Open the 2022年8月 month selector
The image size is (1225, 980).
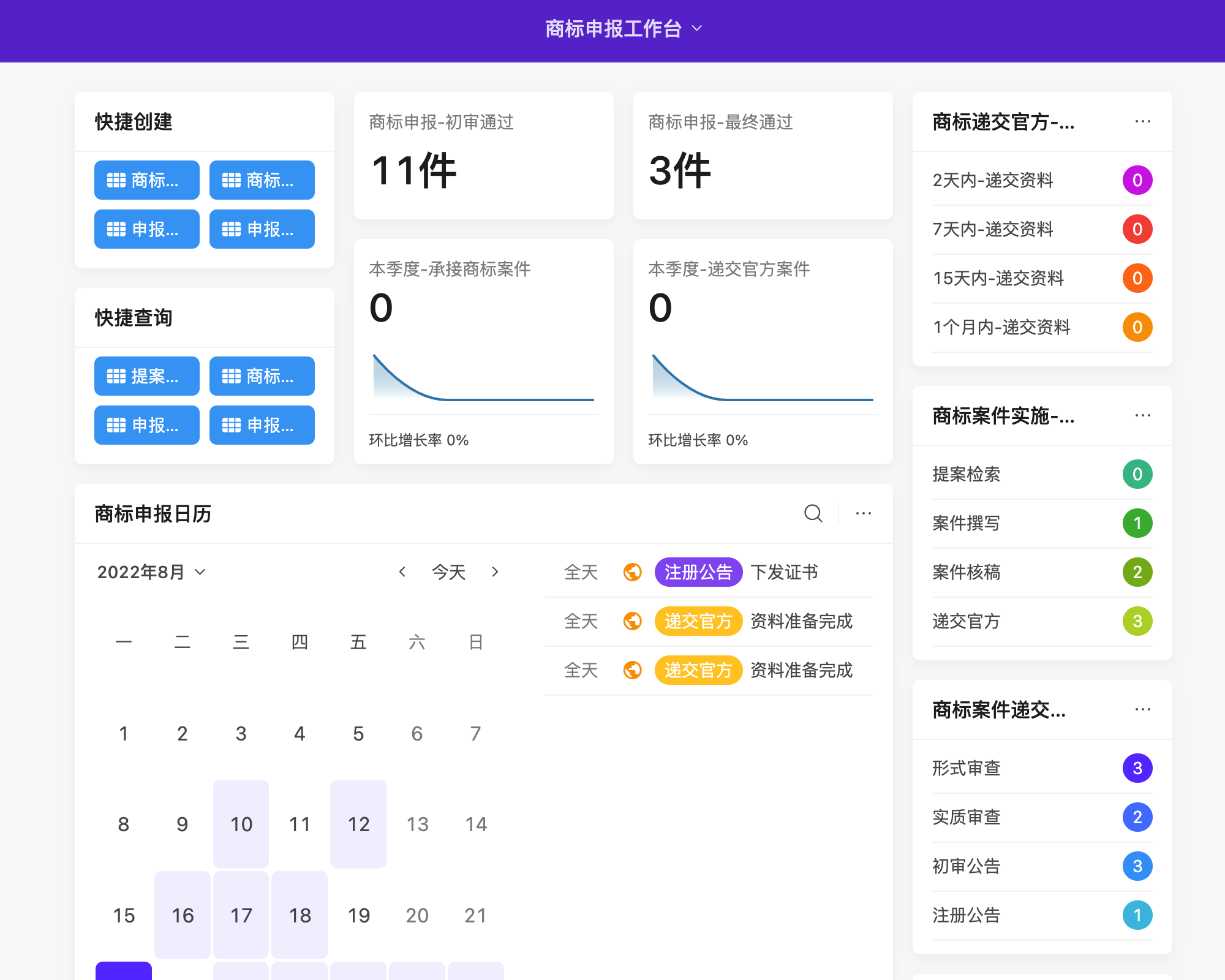150,571
